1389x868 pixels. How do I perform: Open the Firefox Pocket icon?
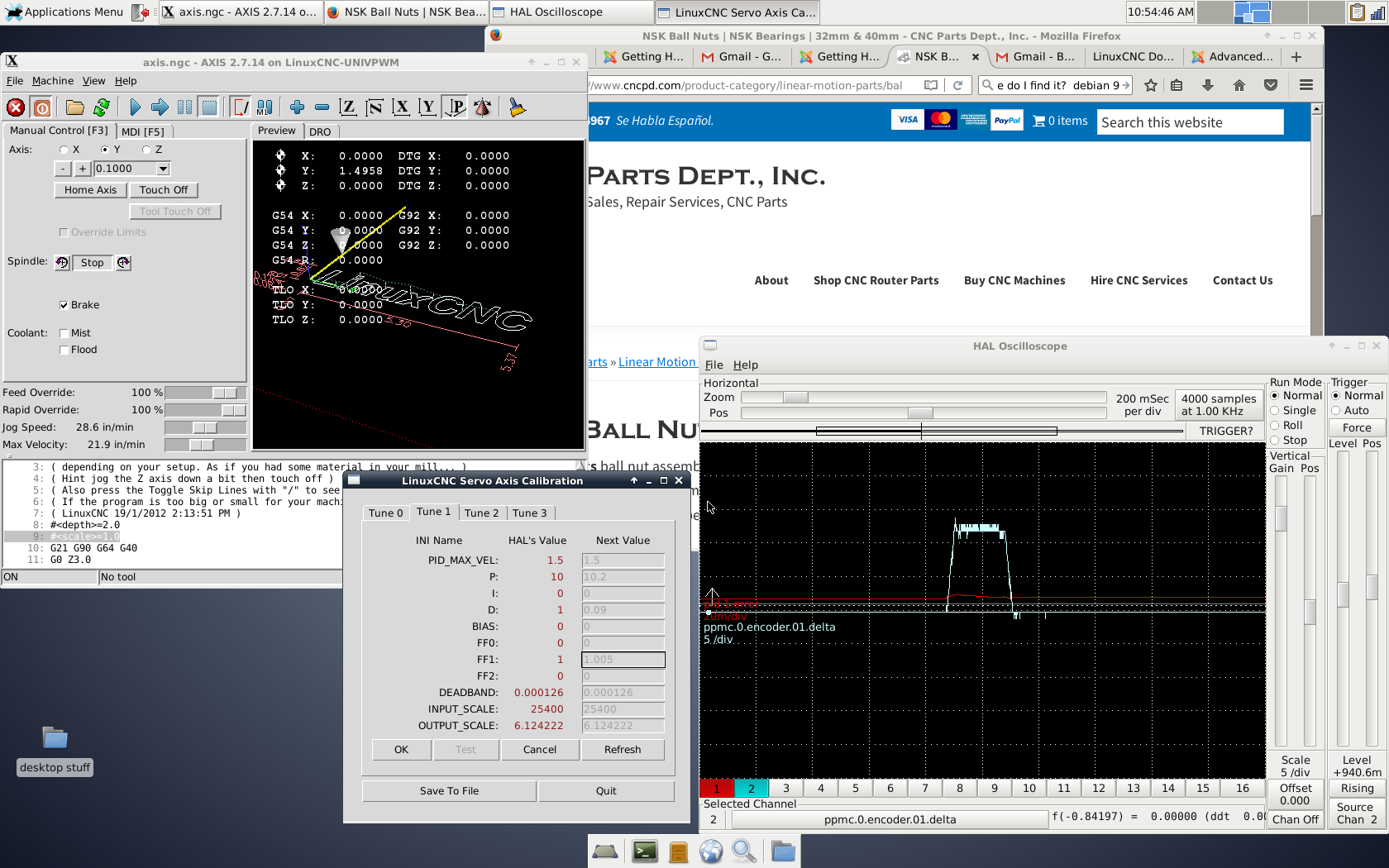pyautogui.click(x=1271, y=85)
